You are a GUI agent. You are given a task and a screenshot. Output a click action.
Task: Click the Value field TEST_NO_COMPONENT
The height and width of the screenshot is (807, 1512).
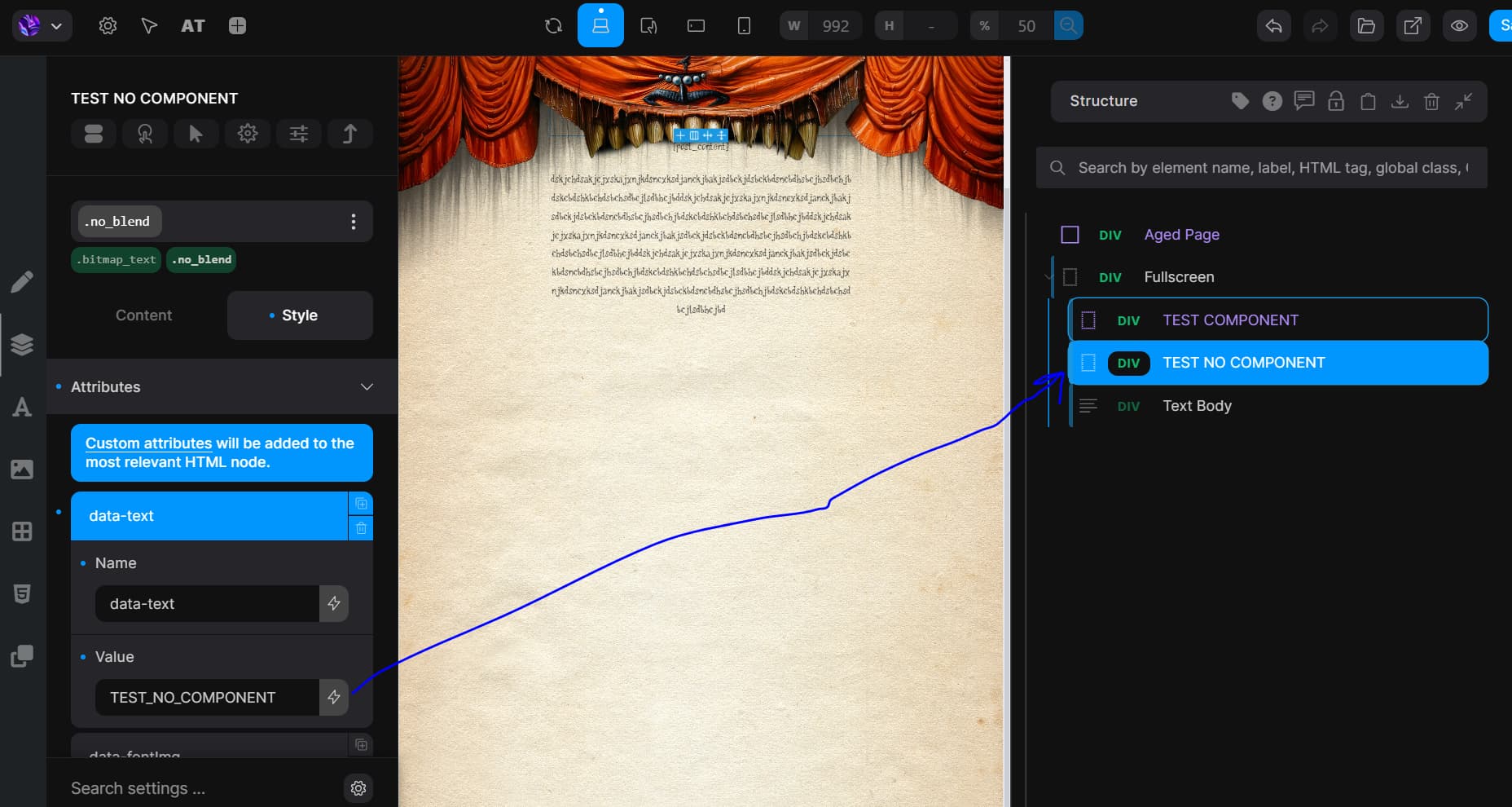(207, 698)
